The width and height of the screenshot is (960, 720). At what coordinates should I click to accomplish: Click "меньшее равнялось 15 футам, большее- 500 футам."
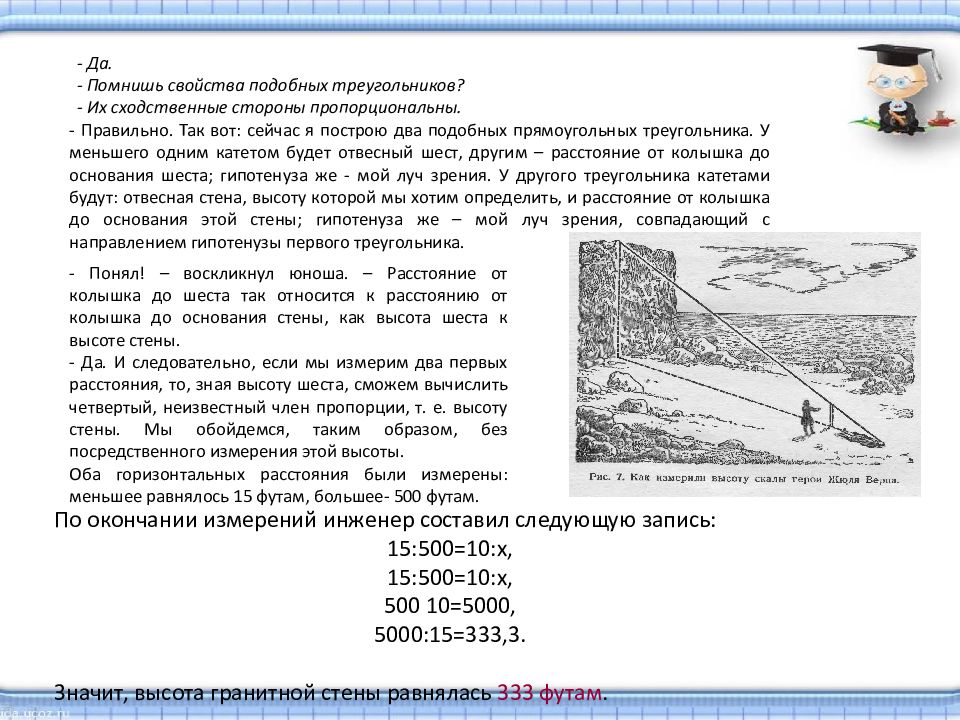coord(274,496)
